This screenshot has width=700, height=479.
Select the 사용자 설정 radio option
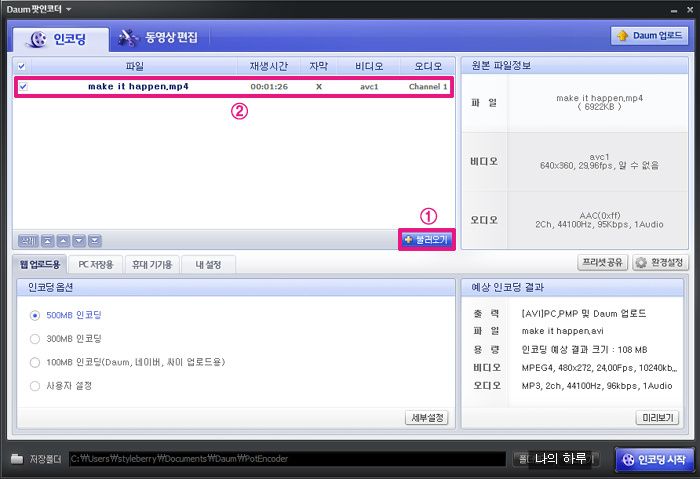[35, 386]
